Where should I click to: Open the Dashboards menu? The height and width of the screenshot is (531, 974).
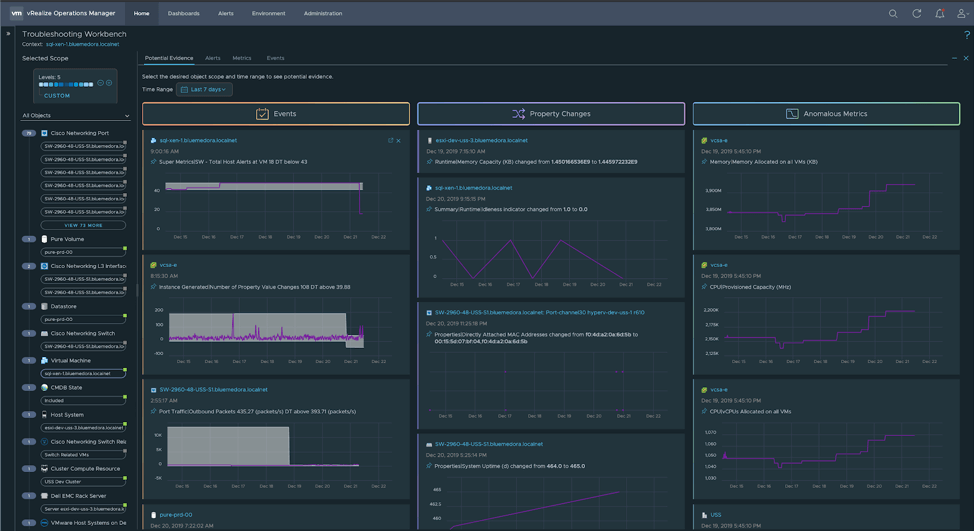tap(184, 13)
